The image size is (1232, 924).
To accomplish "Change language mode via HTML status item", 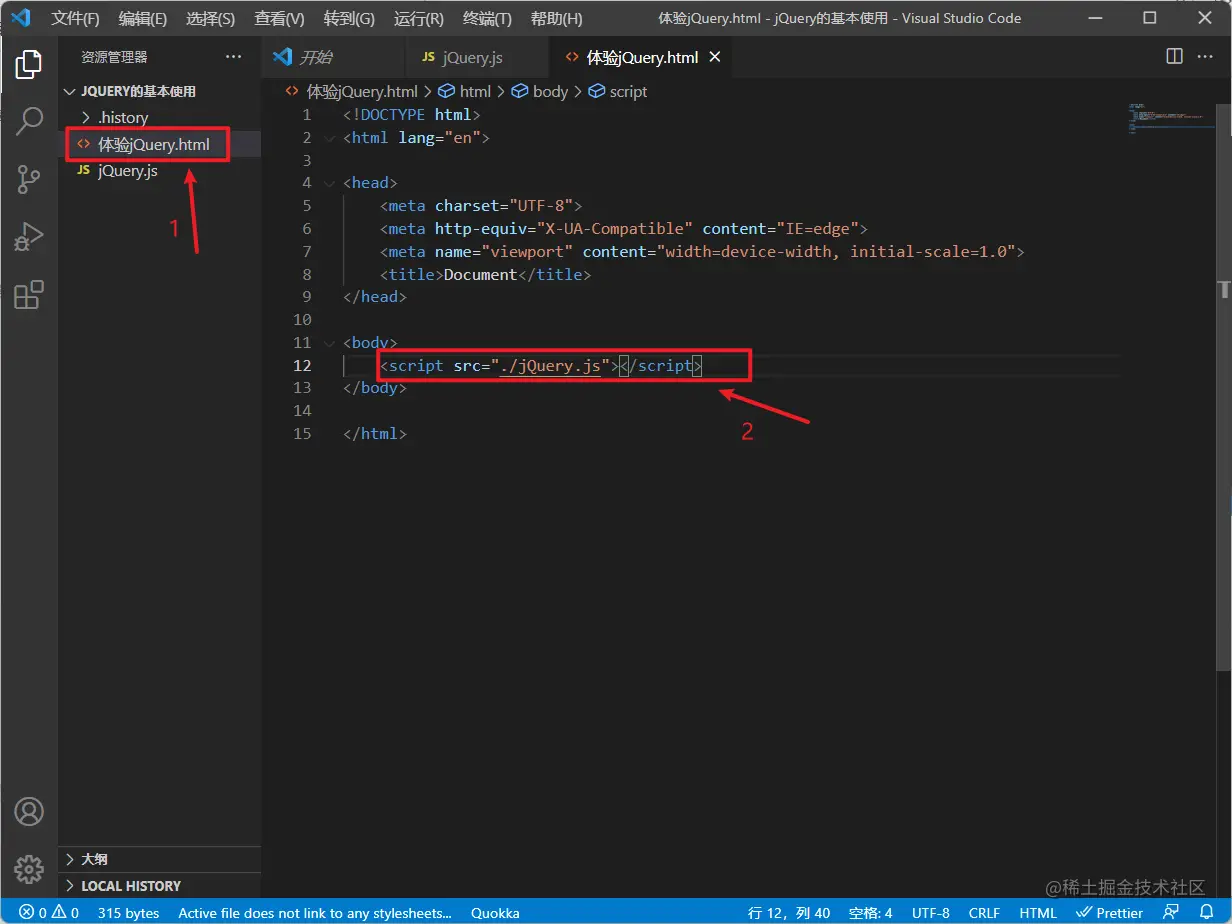I will pyautogui.click(x=1038, y=912).
